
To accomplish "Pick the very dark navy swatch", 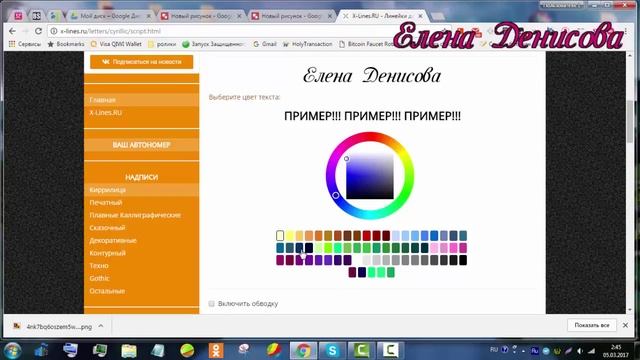I will (309, 248).
